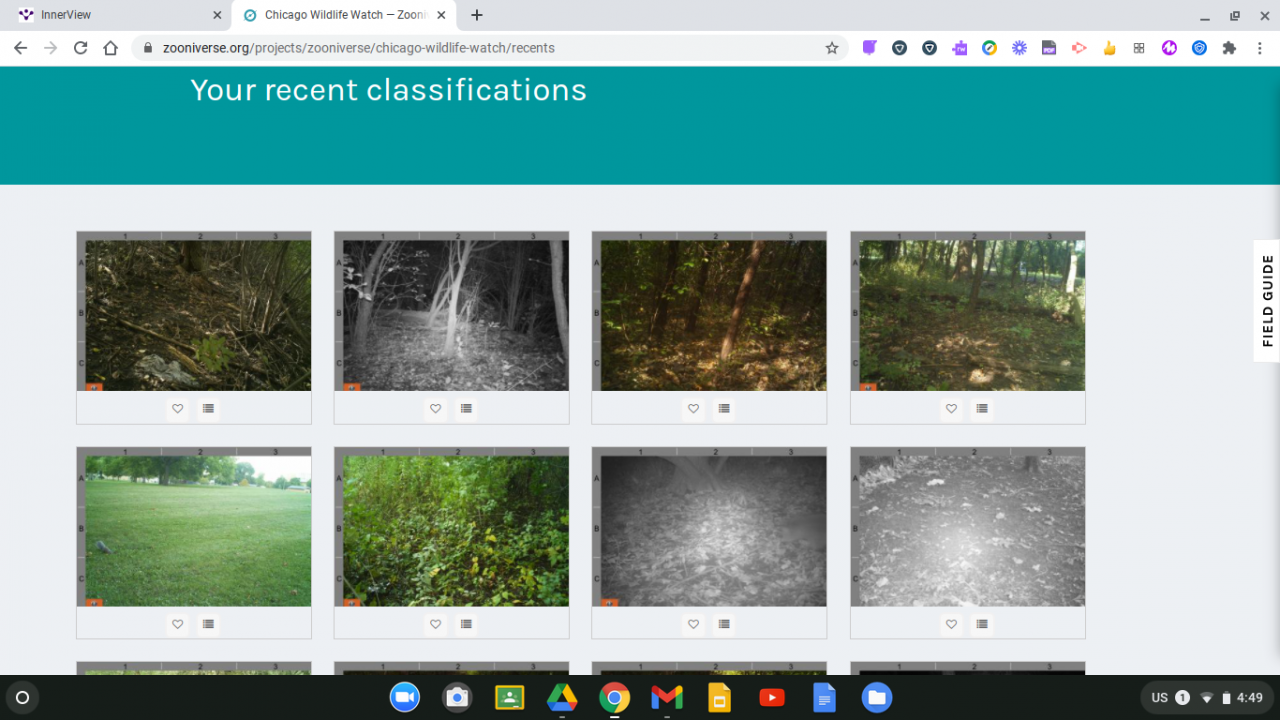Open the browser home page icon
This screenshot has height=720, width=1280.
[111, 48]
